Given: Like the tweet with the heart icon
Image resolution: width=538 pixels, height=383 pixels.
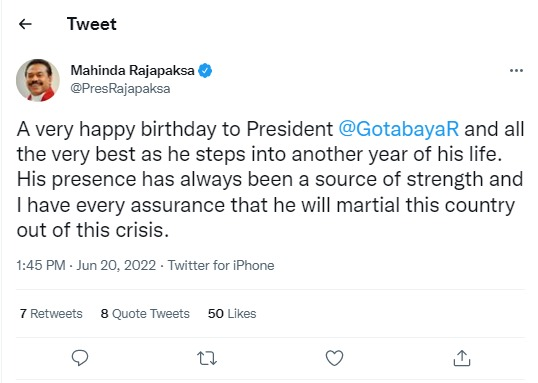Looking at the screenshot, I should coord(334,358).
